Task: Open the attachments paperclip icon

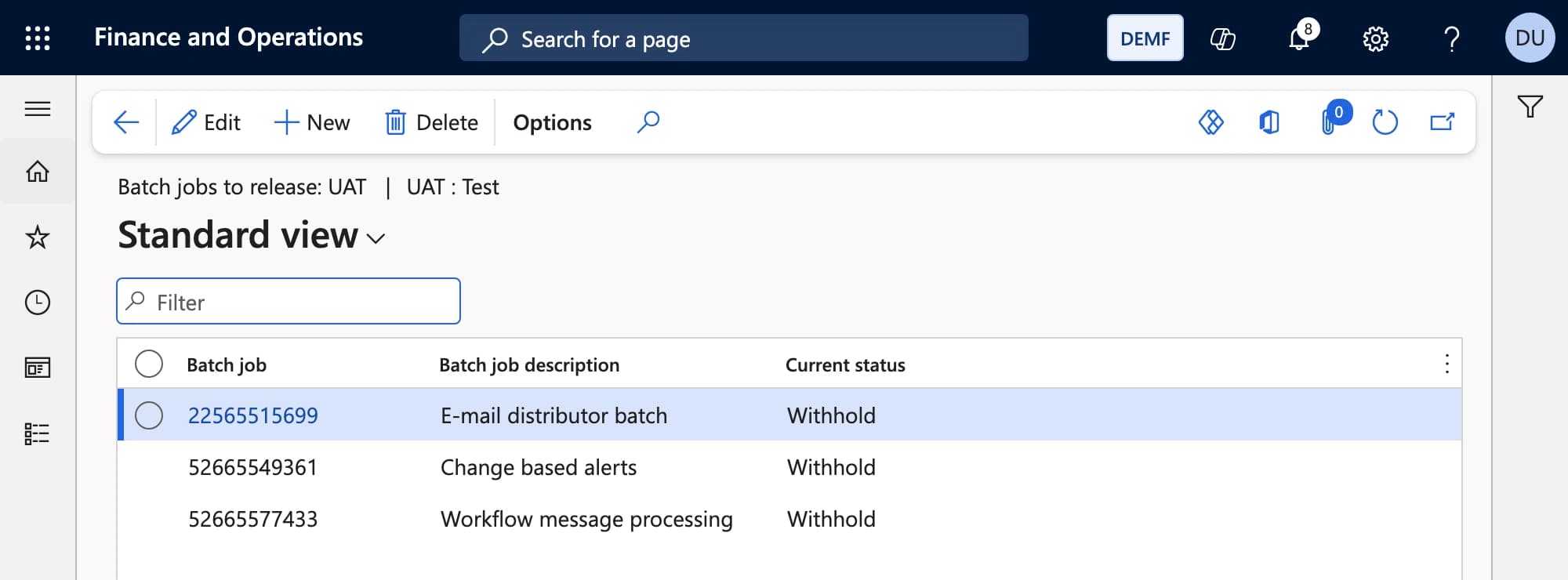Action: 1328,122
